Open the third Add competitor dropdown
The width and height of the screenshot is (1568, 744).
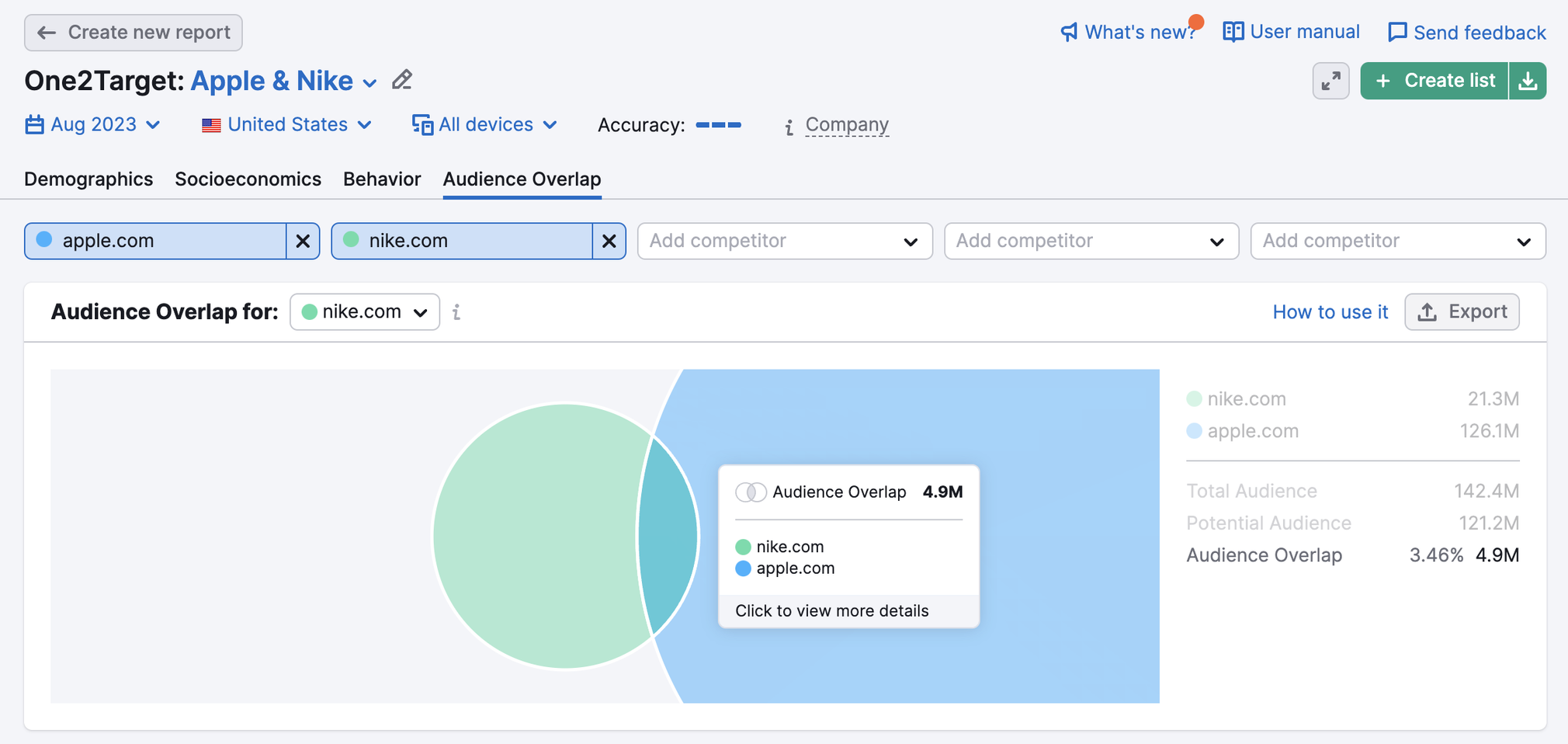pos(1398,241)
